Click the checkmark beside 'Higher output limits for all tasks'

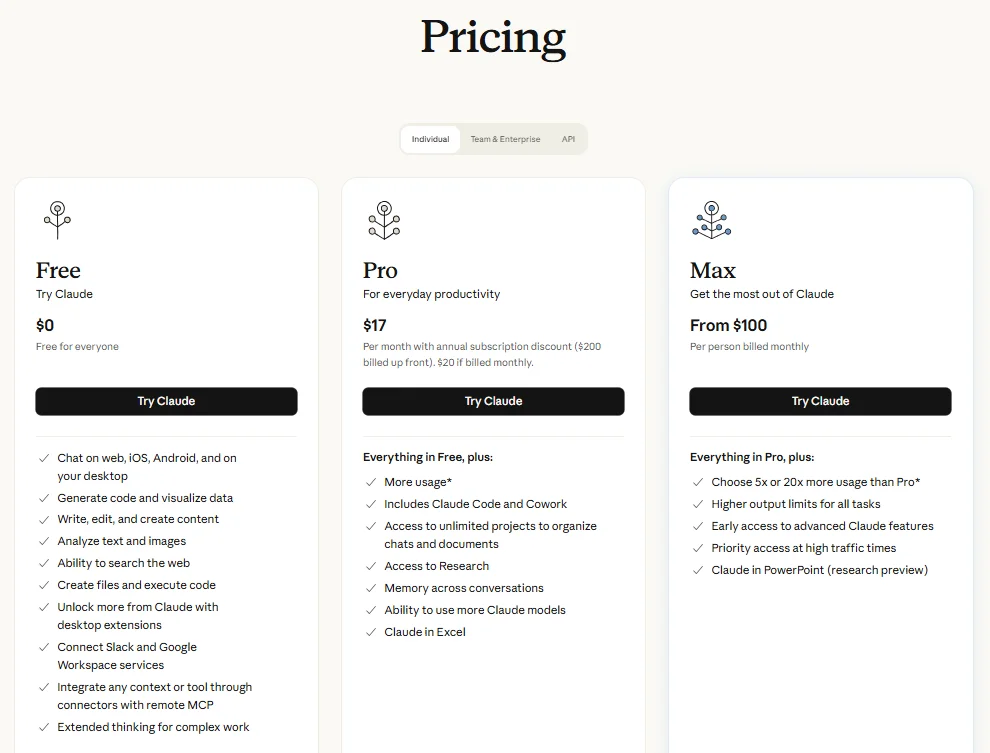click(697, 504)
